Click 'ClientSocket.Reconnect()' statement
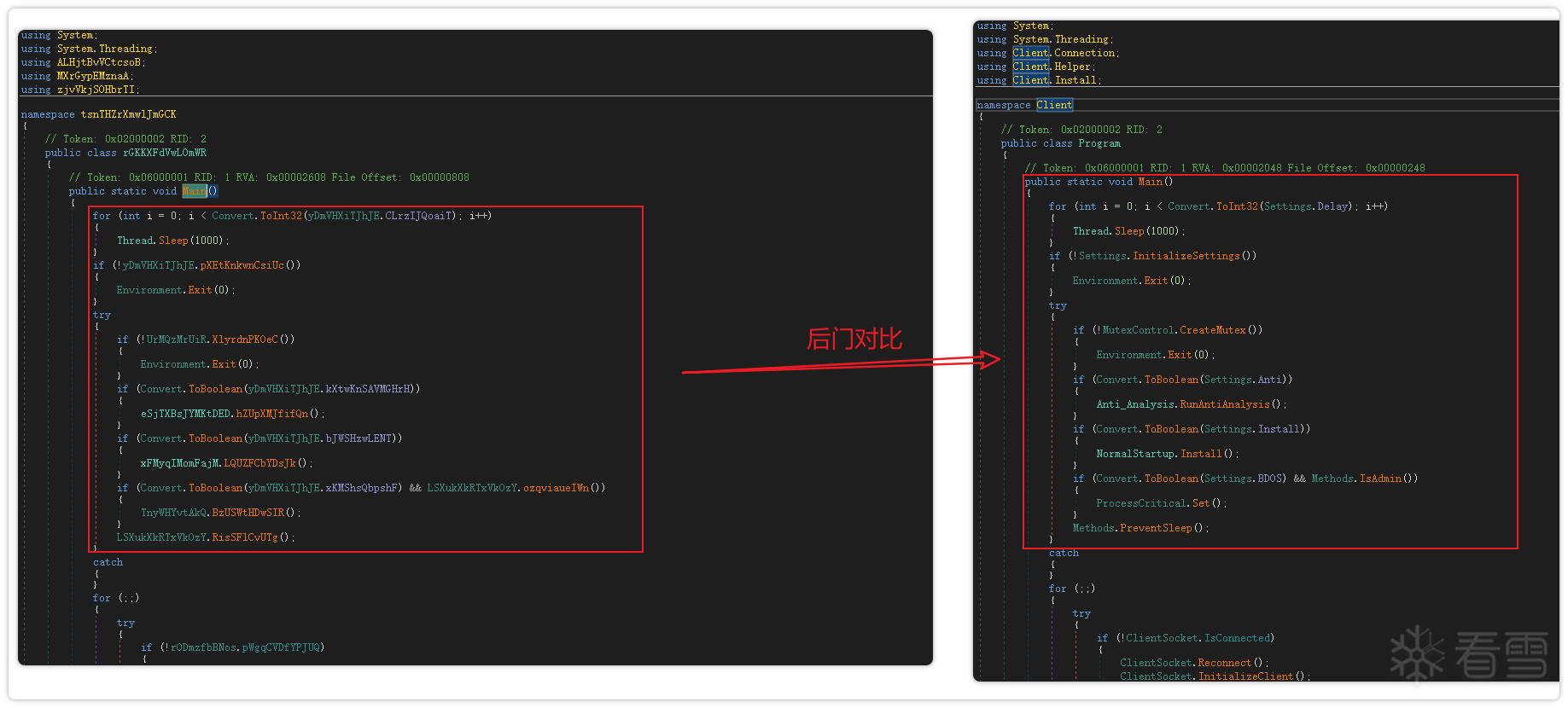 point(1195,663)
